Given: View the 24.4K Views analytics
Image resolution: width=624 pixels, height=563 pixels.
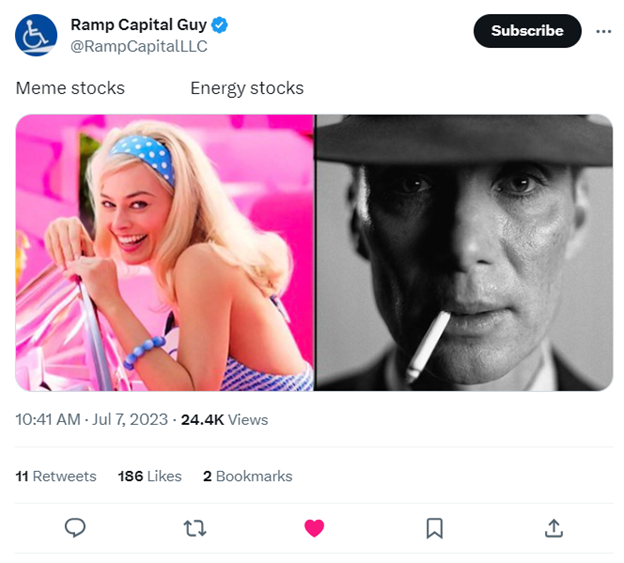Looking at the screenshot, I should coord(224,420).
